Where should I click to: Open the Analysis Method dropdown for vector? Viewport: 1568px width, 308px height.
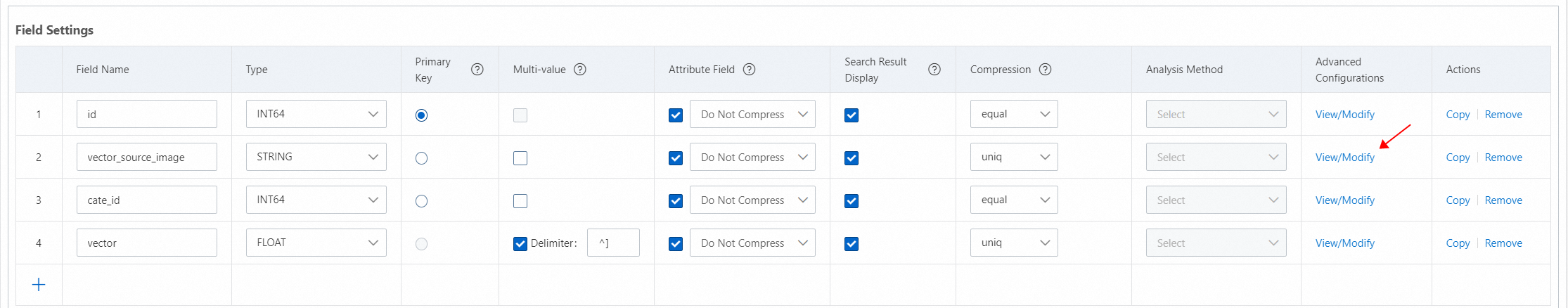[x=1216, y=243]
